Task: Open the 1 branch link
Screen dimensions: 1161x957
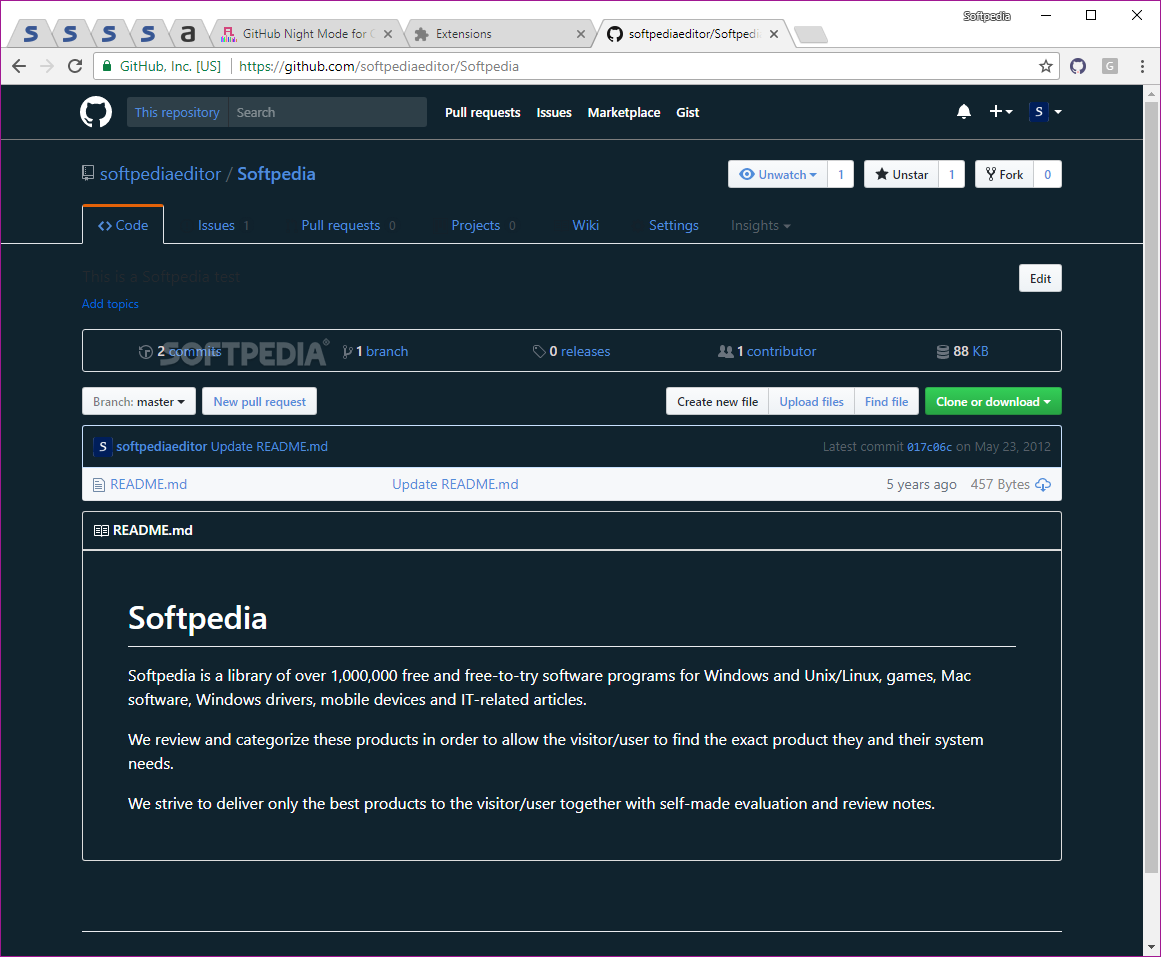Action: [x=375, y=351]
